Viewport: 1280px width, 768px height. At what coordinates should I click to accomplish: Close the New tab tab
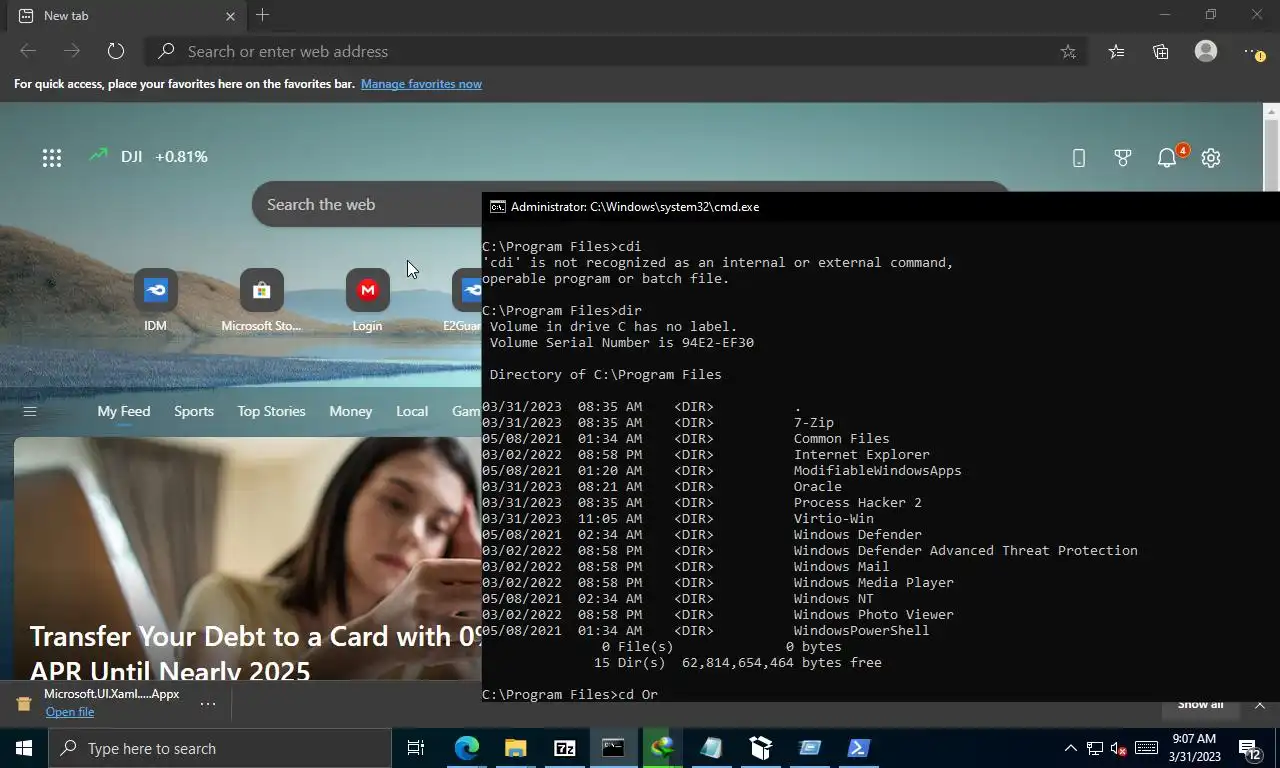pyautogui.click(x=230, y=16)
